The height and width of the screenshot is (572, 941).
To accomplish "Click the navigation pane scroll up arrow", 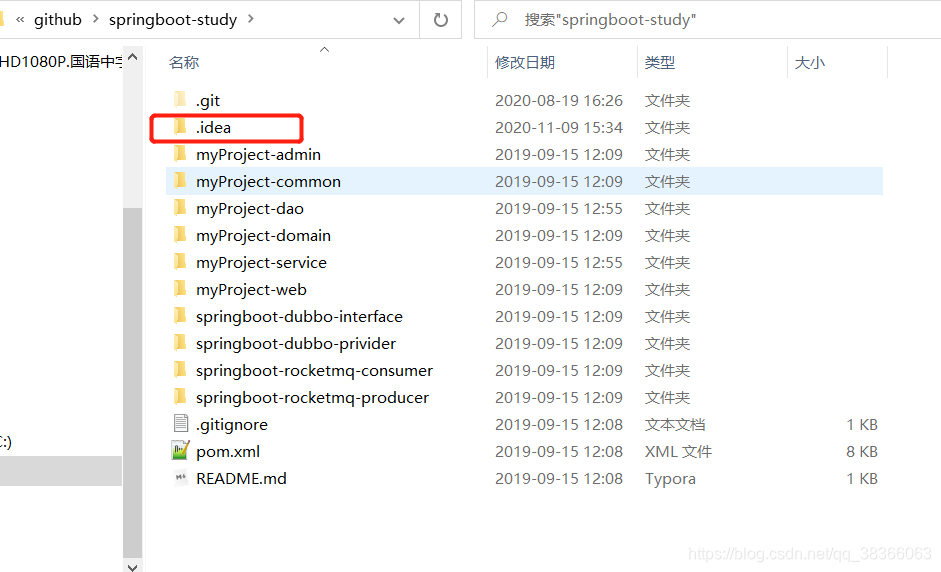I will (x=133, y=58).
